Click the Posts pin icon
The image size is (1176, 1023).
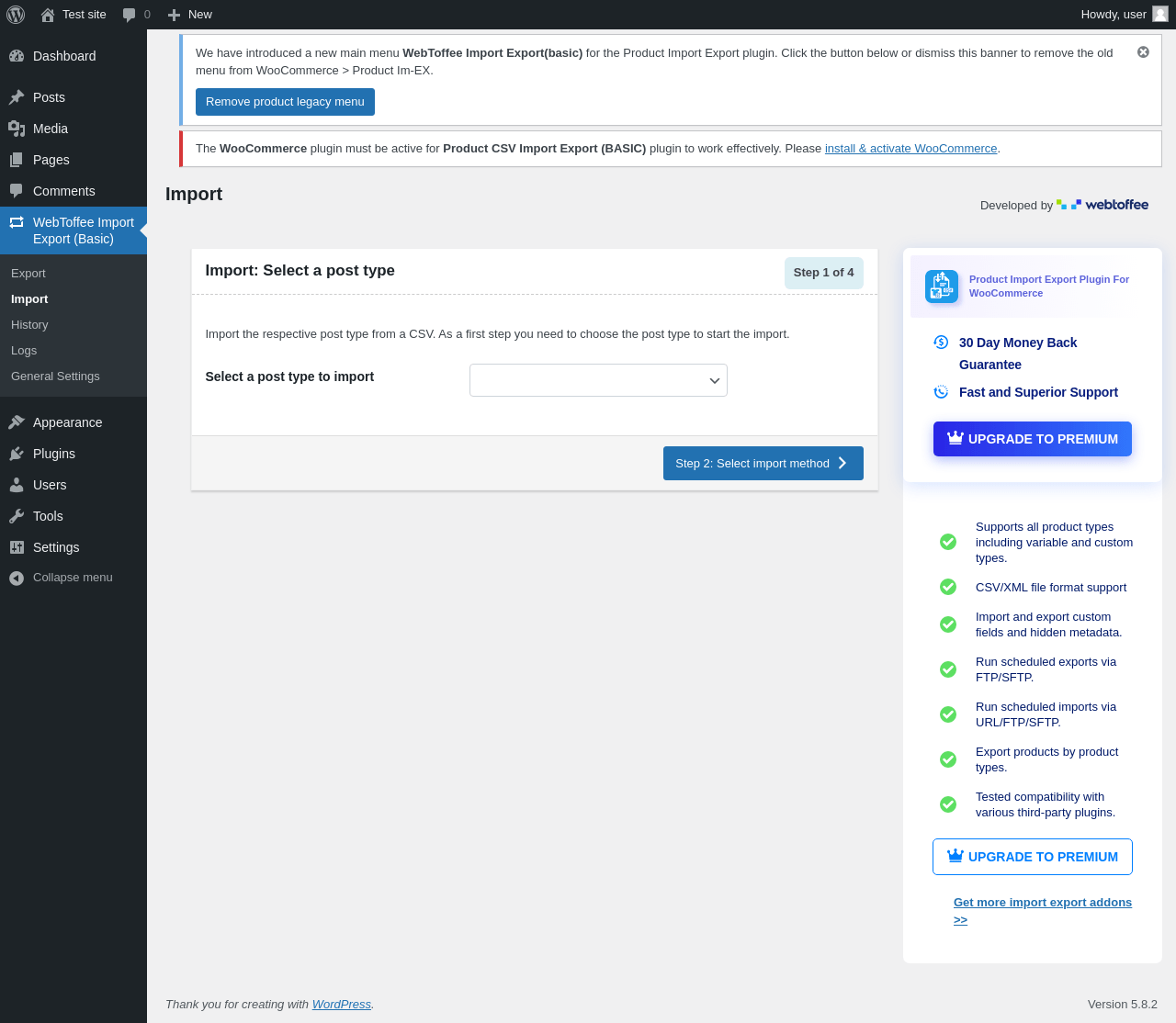tap(17, 97)
